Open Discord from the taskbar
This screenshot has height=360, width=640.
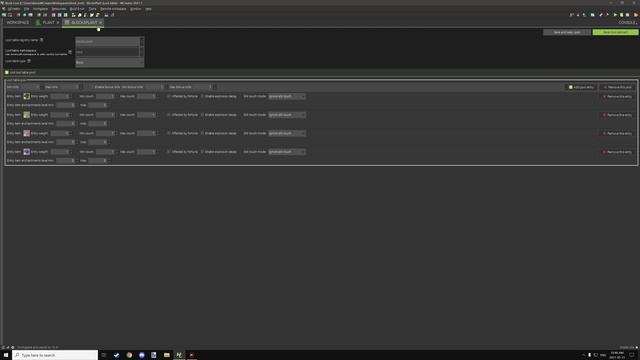pyautogui.click(x=142, y=355)
